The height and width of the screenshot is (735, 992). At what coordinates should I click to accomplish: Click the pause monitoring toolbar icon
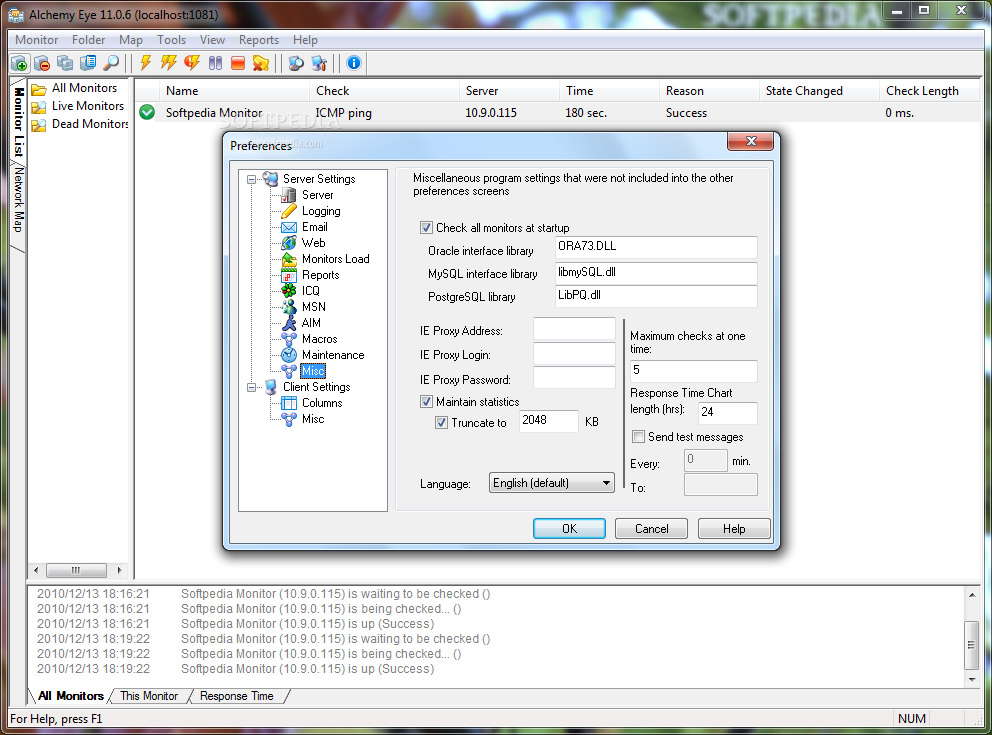click(x=215, y=63)
